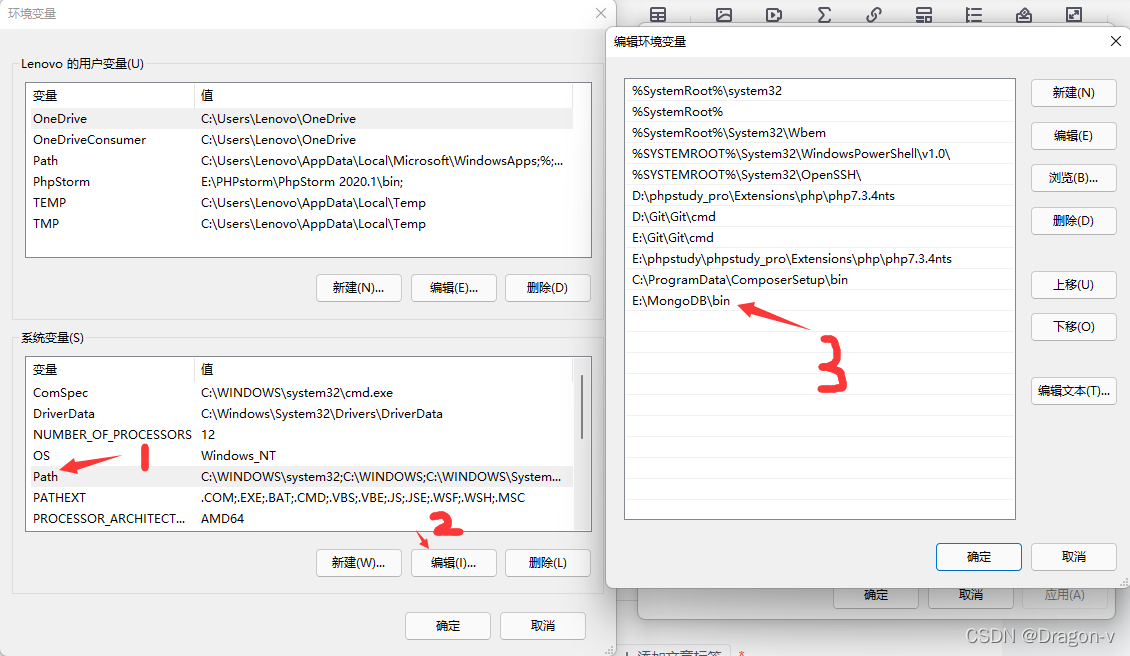Click the video insert icon in toolbar
The height and width of the screenshot is (656, 1130).
coord(774,14)
